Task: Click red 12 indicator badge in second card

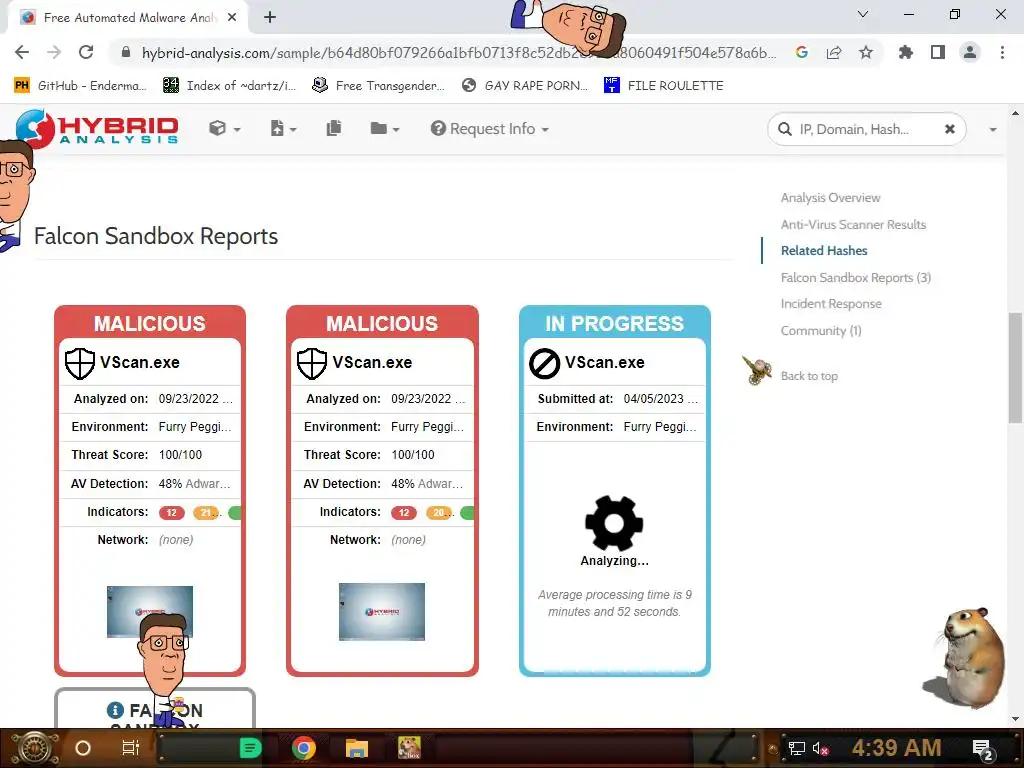Action: (x=404, y=513)
